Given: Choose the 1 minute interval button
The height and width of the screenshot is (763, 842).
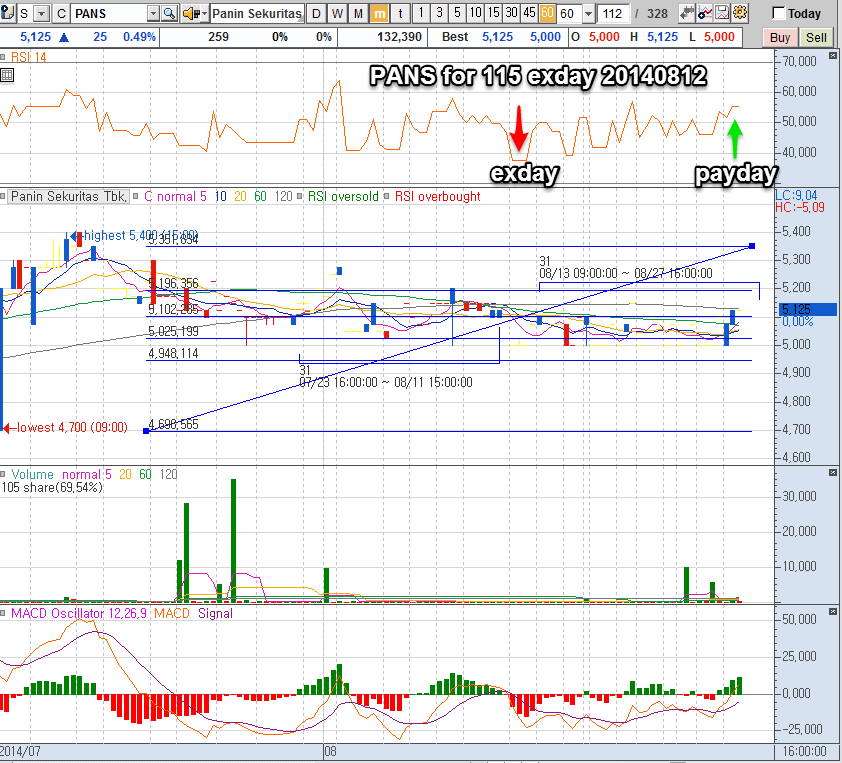Looking at the screenshot, I should (x=421, y=13).
